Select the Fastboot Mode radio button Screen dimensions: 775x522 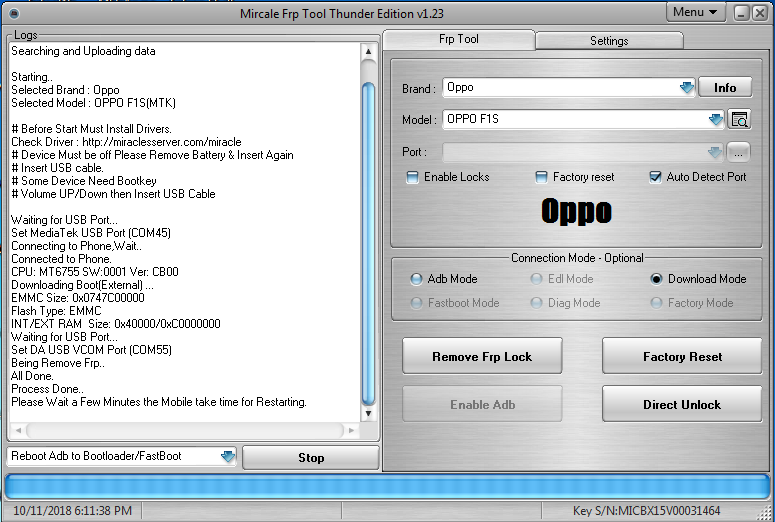(x=416, y=303)
